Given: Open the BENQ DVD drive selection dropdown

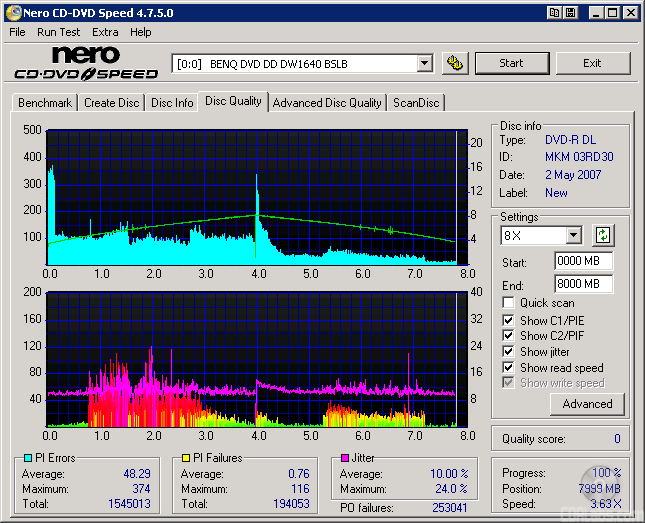Looking at the screenshot, I should pyautogui.click(x=424, y=63).
